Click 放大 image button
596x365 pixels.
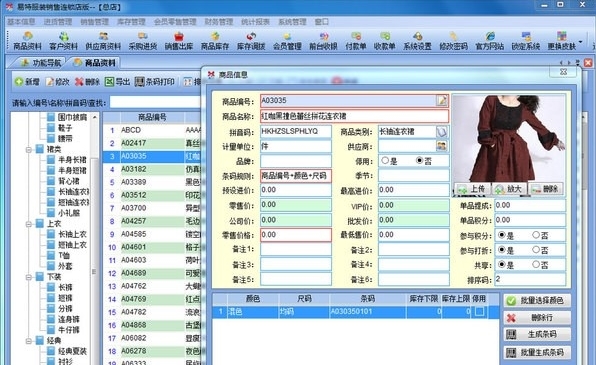[x=508, y=189]
